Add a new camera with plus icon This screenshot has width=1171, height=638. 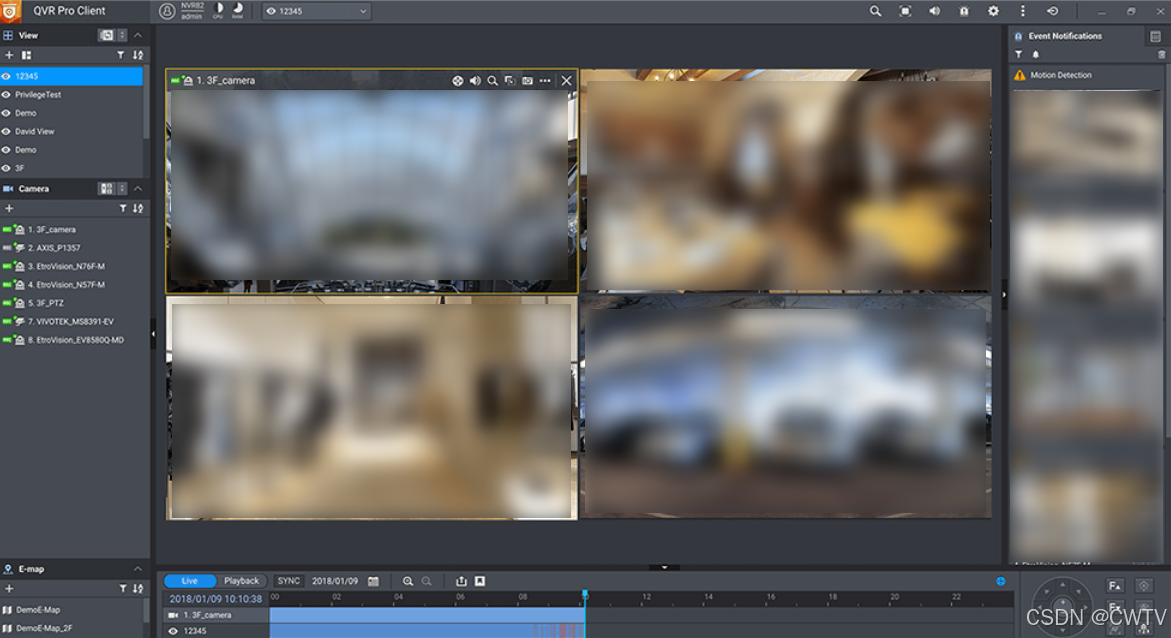coord(9,208)
